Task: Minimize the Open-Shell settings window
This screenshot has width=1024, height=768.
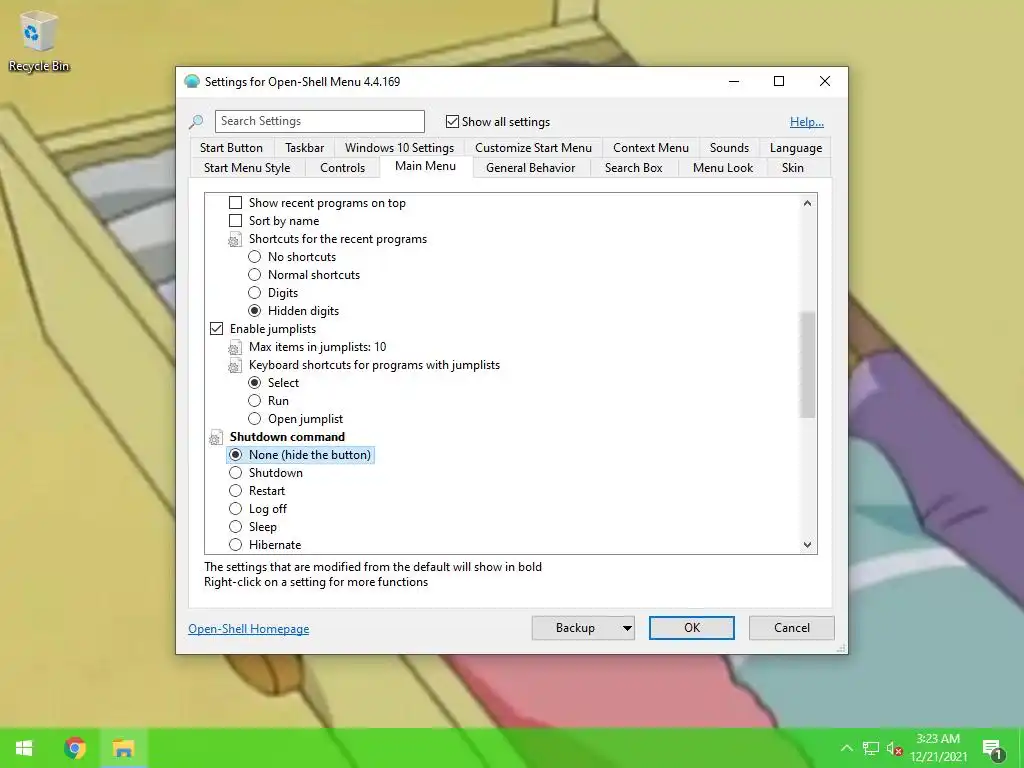Action: [734, 81]
